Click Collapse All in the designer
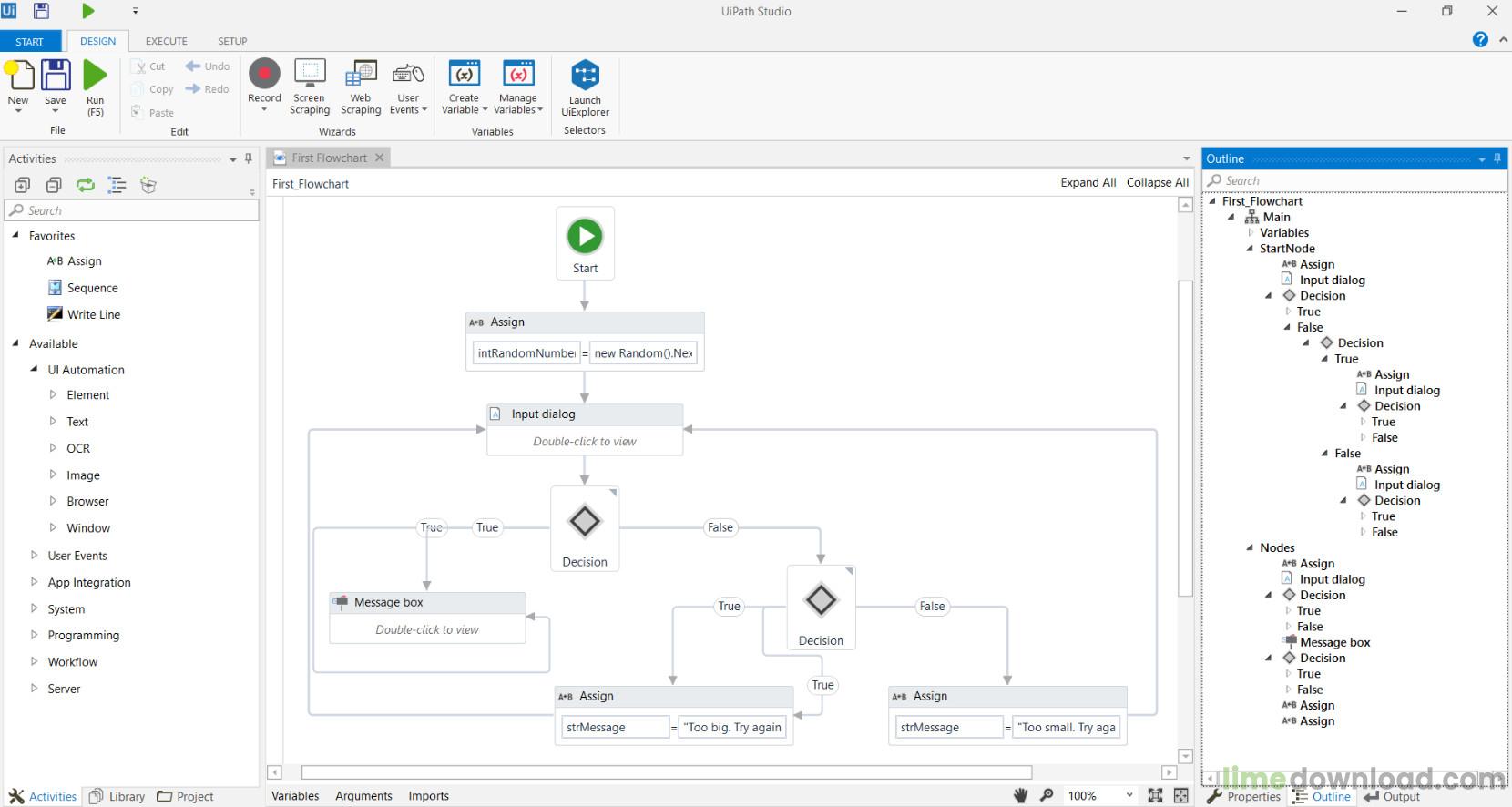 tap(1157, 182)
